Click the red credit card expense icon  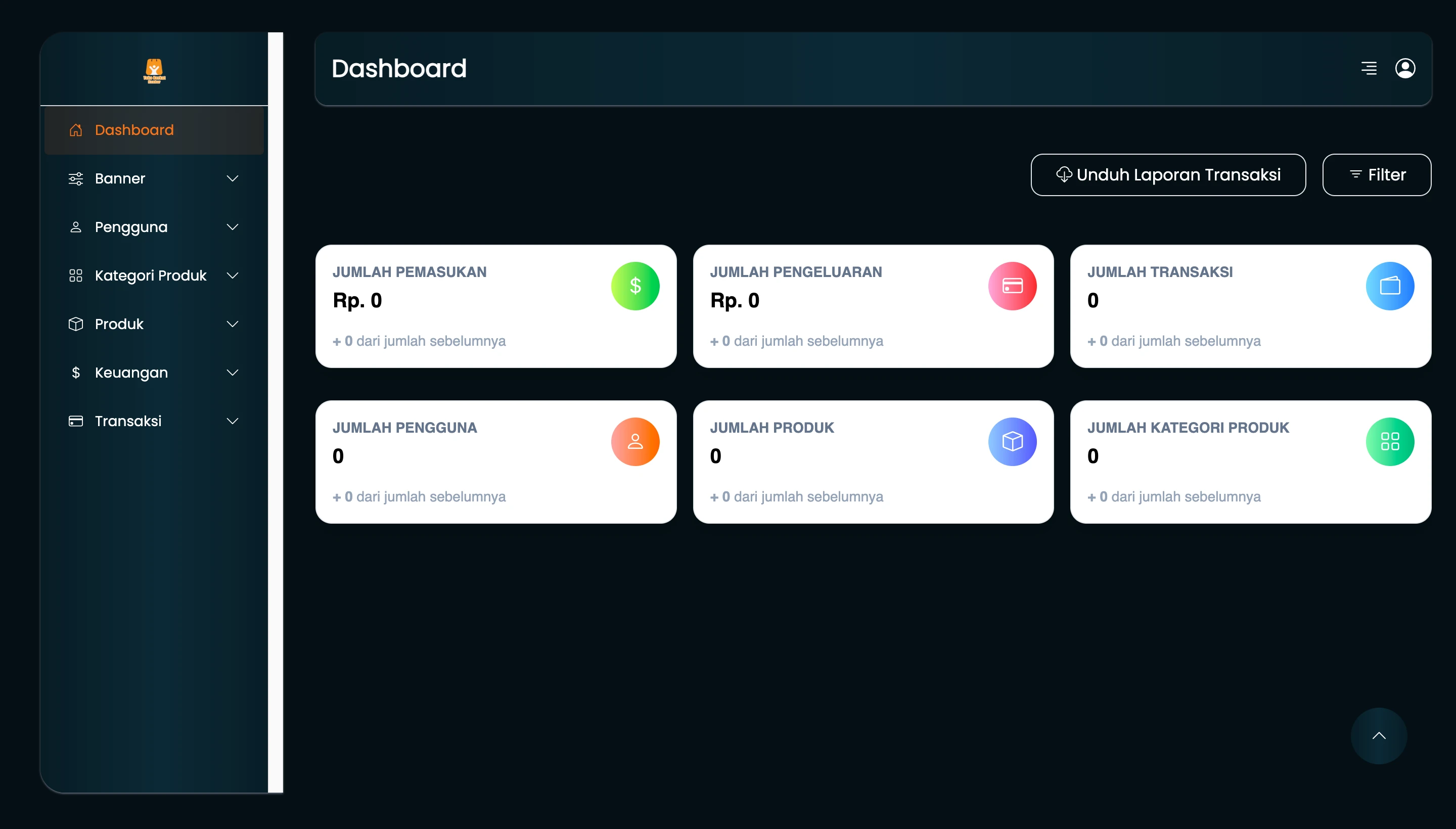[x=1012, y=286]
